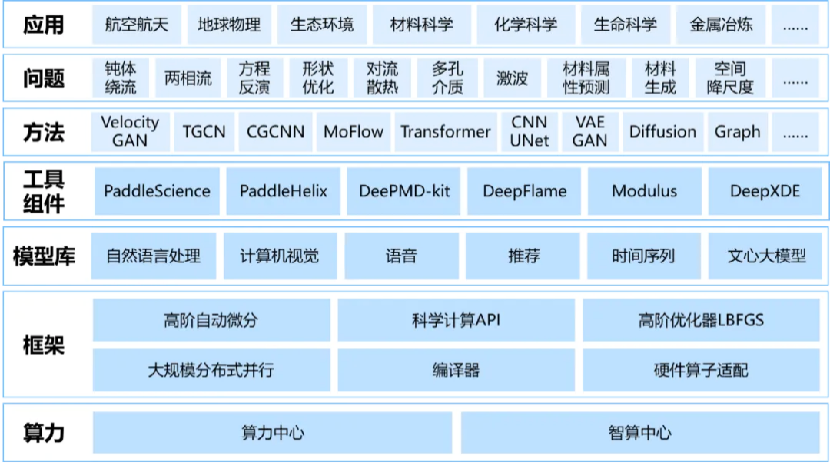Click the 化学科学 box
The height and width of the screenshot is (466, 832).
pos(525,24)
